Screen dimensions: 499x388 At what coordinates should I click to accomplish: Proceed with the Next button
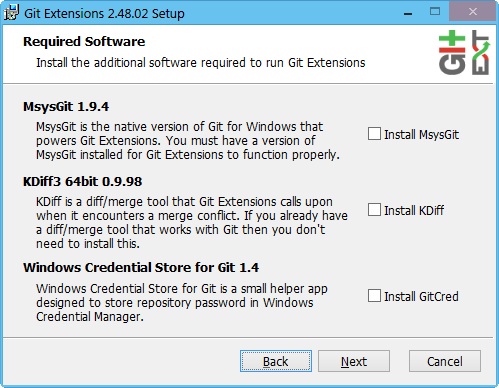[x=354, y=361]
